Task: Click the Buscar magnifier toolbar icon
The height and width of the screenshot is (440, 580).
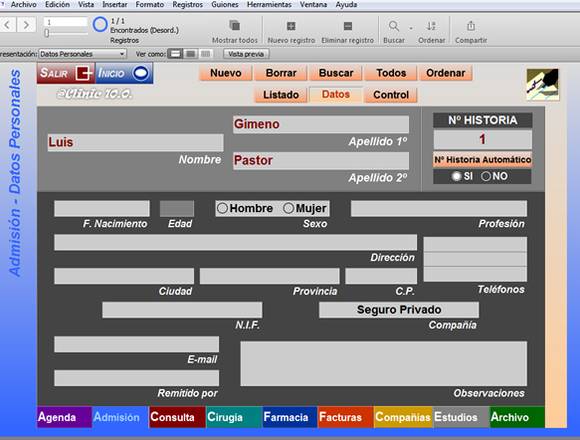Action: pyautogui.click(x=394, y=26)
